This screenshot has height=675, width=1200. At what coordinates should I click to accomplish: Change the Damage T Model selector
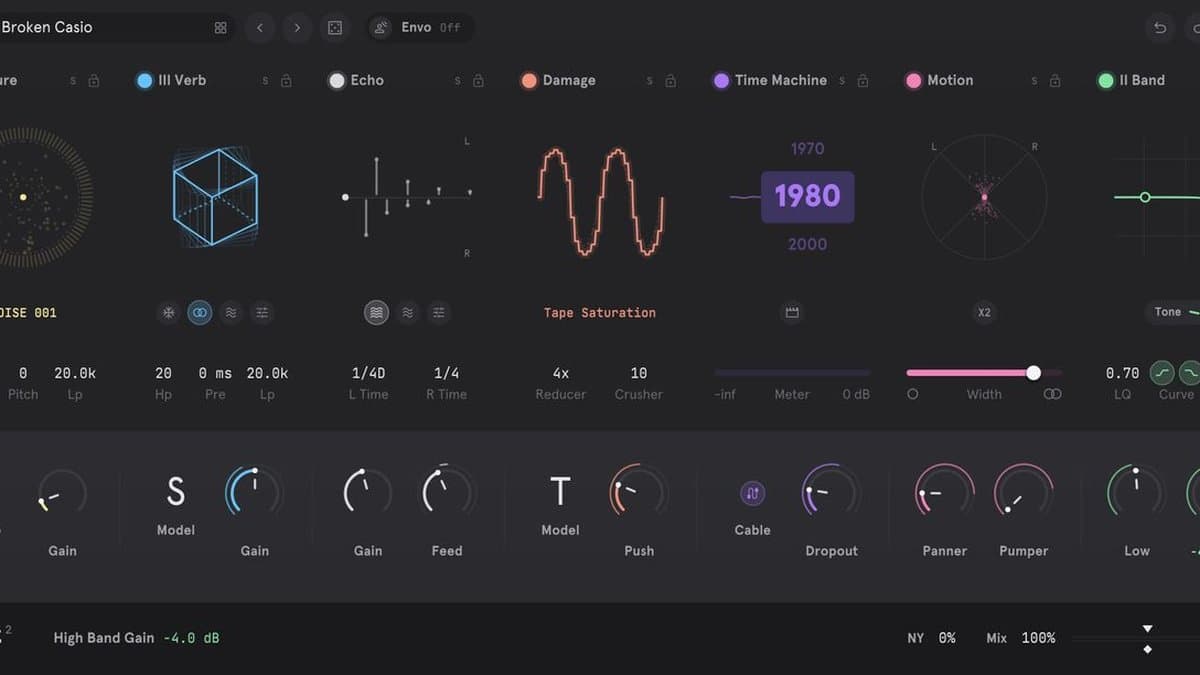coord(560,492)
